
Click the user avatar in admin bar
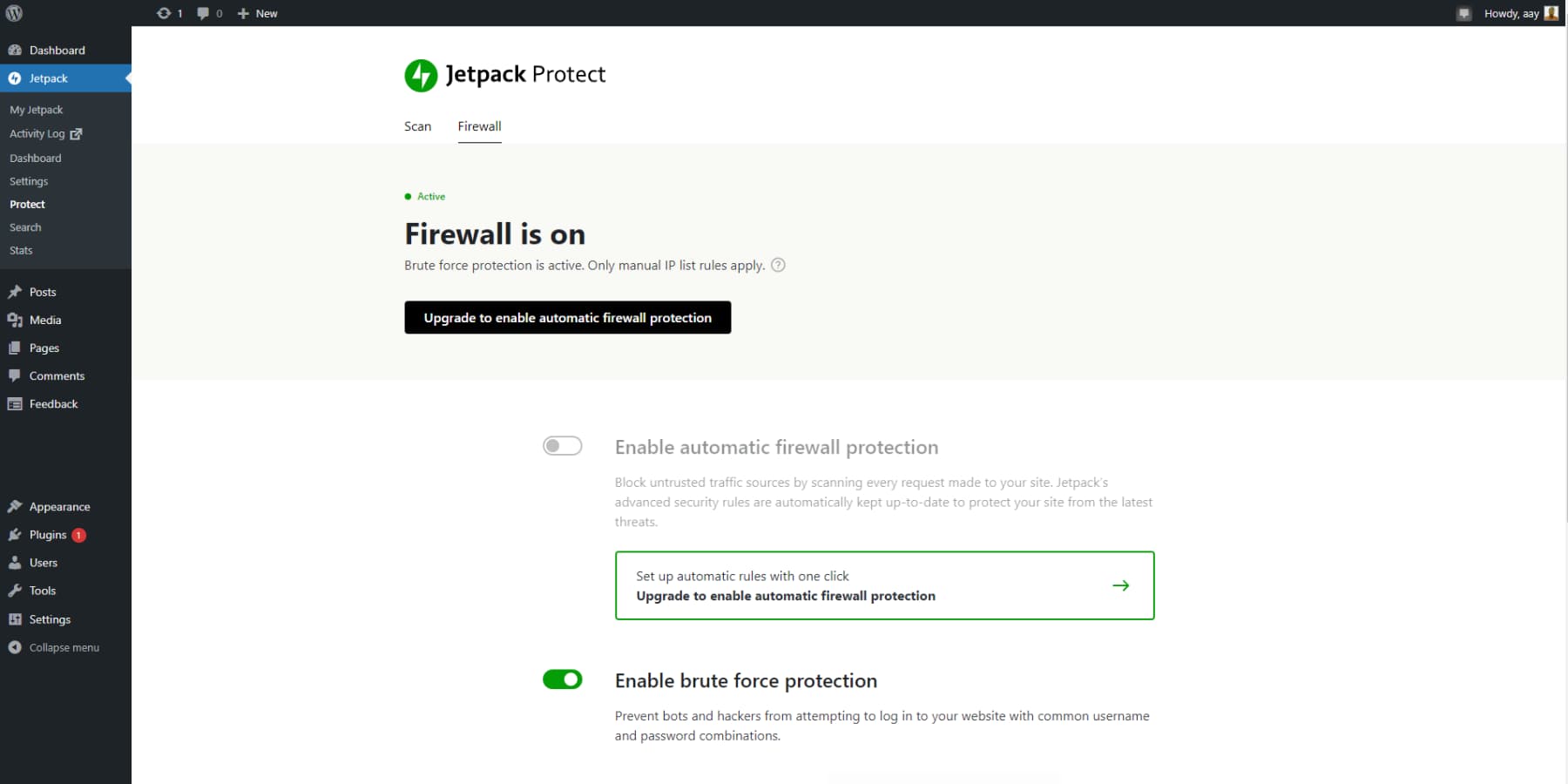tap(1551, 13)
